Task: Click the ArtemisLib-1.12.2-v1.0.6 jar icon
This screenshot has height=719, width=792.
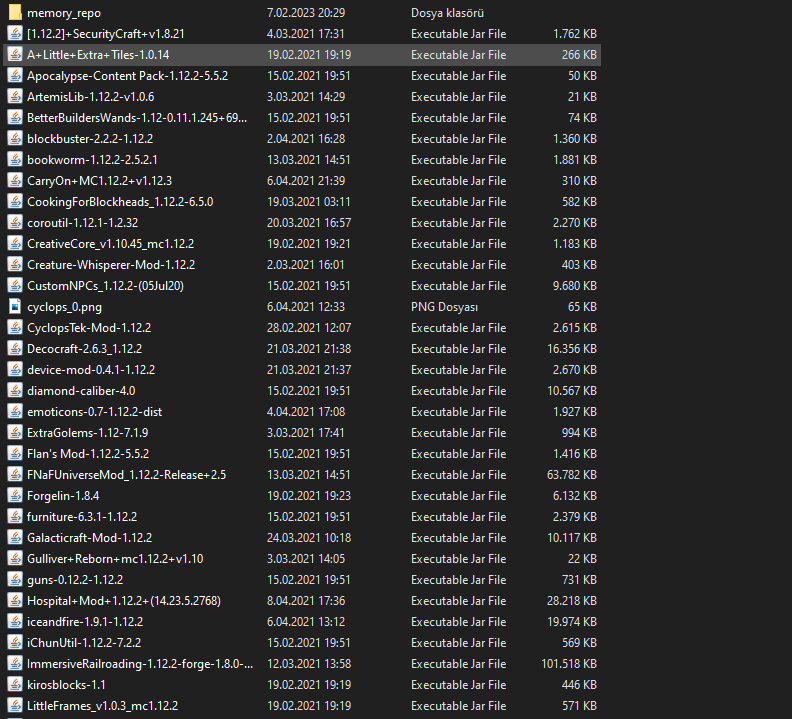Action: coord(15,97)
